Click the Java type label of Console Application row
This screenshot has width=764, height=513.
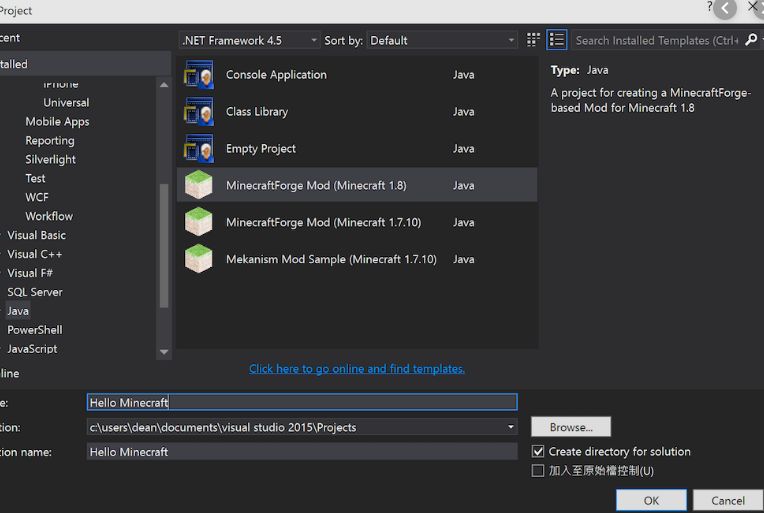(463, 75)
